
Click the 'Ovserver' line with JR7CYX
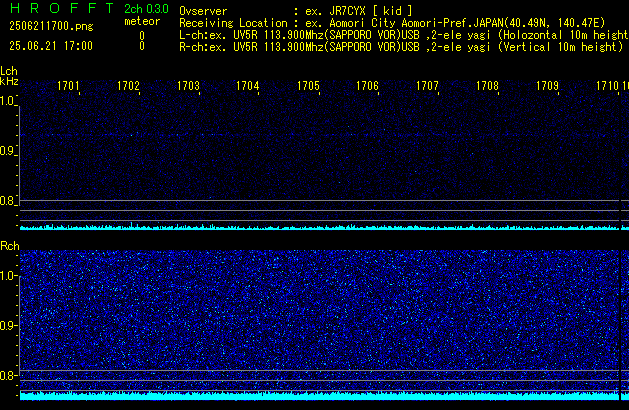coord(296,11)
